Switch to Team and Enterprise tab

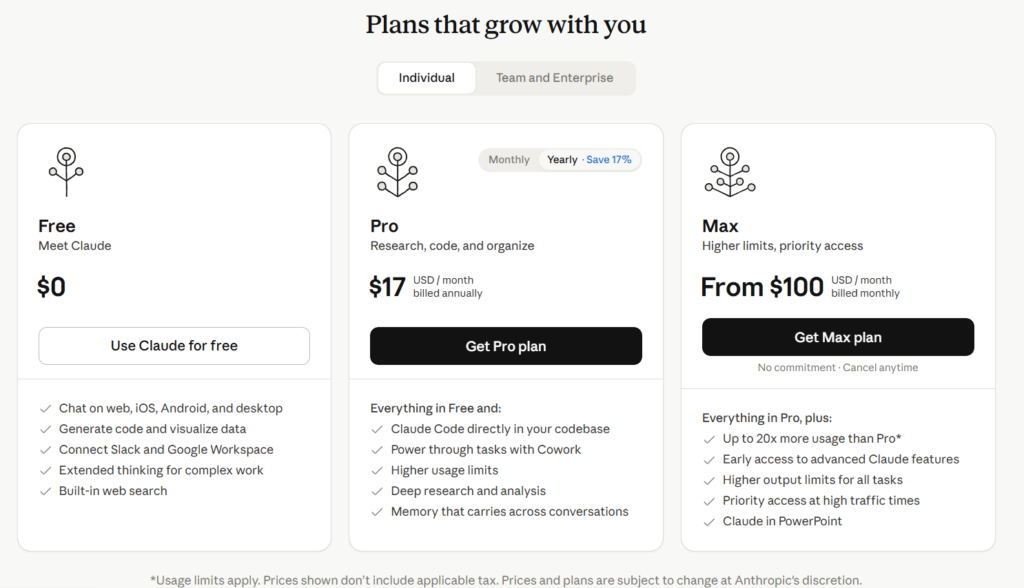coord(555,78)
